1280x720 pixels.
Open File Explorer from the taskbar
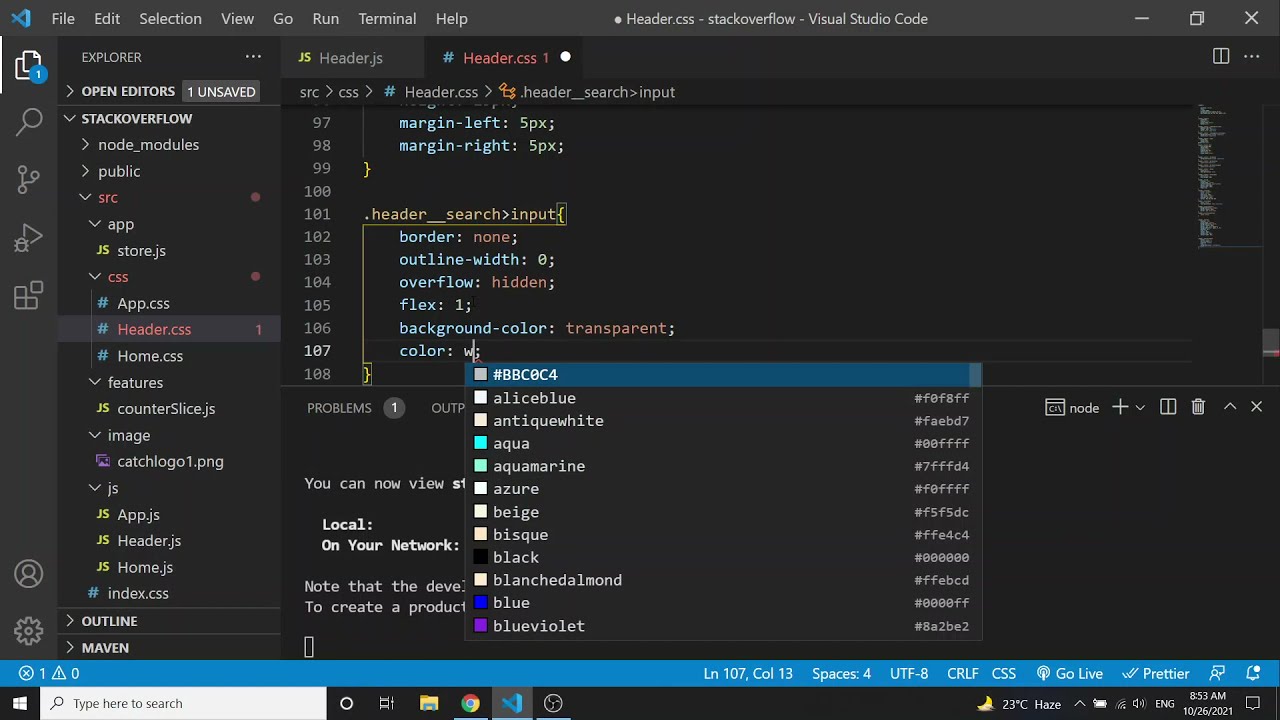tap(429, 703)
